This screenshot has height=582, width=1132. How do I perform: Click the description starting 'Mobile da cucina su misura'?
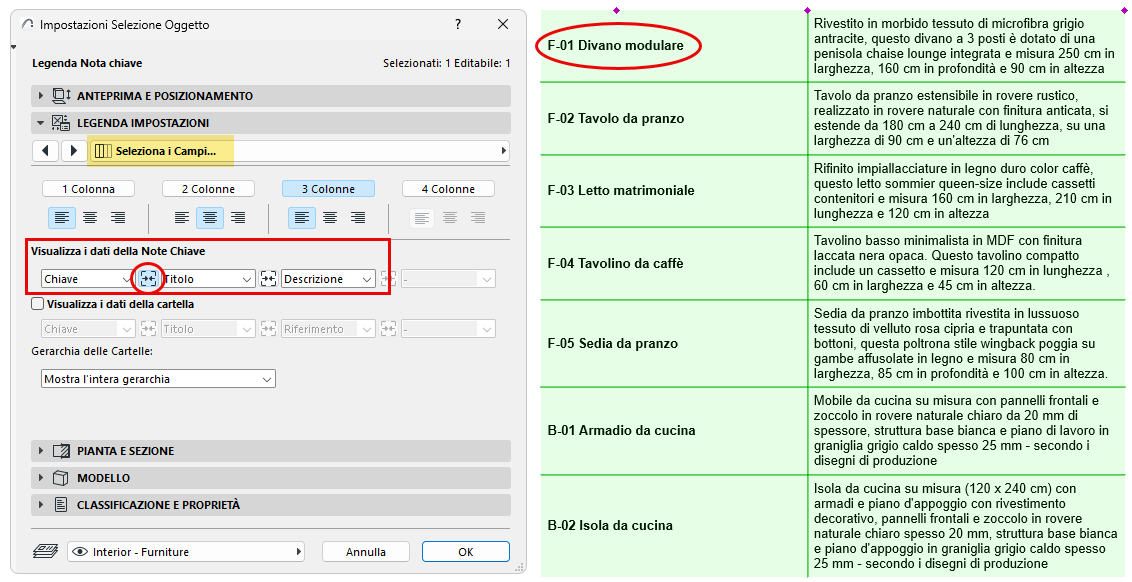pyautogui.click(x=961, y=430)
